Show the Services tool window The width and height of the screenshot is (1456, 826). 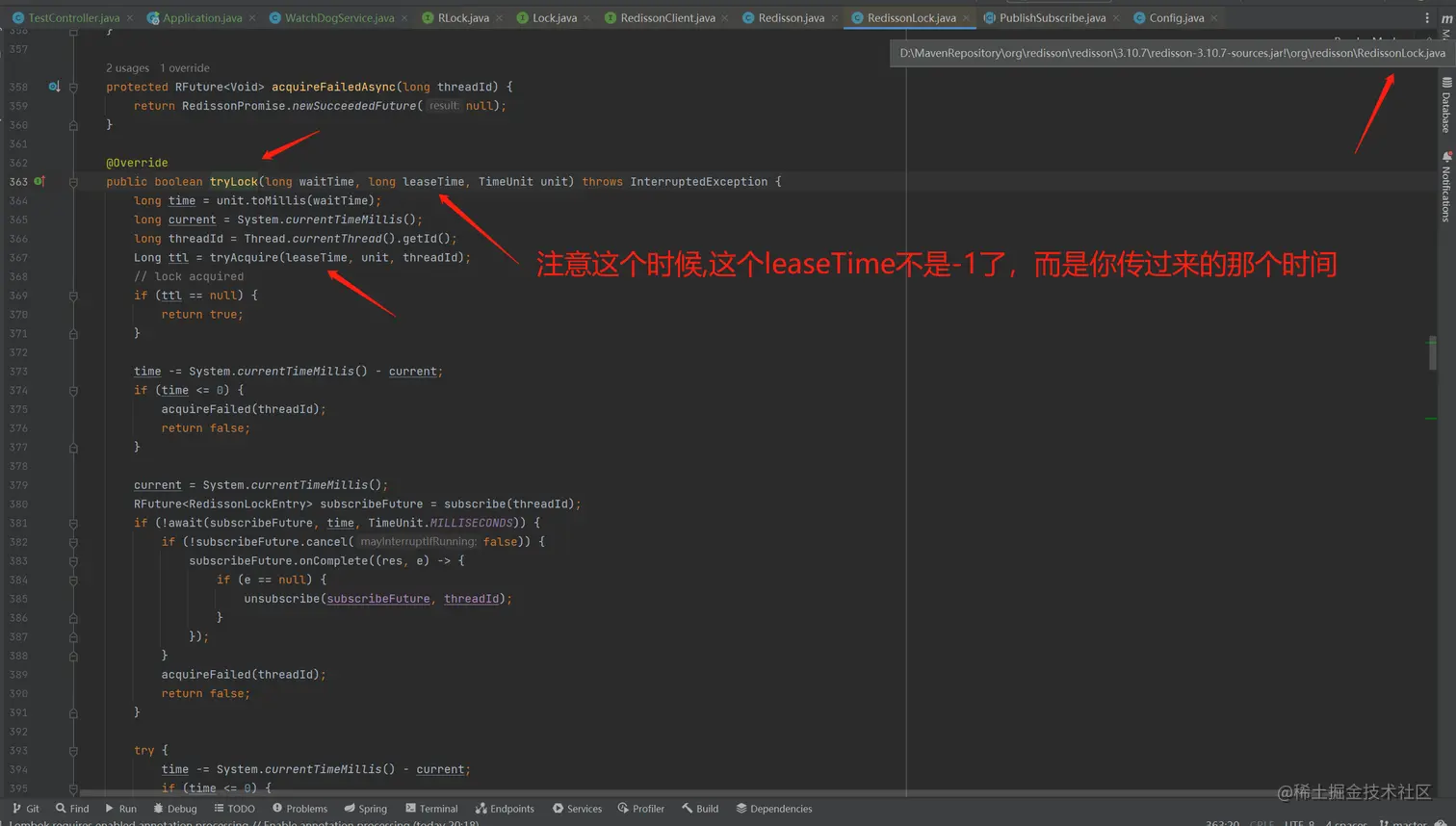tap(577, 809)
